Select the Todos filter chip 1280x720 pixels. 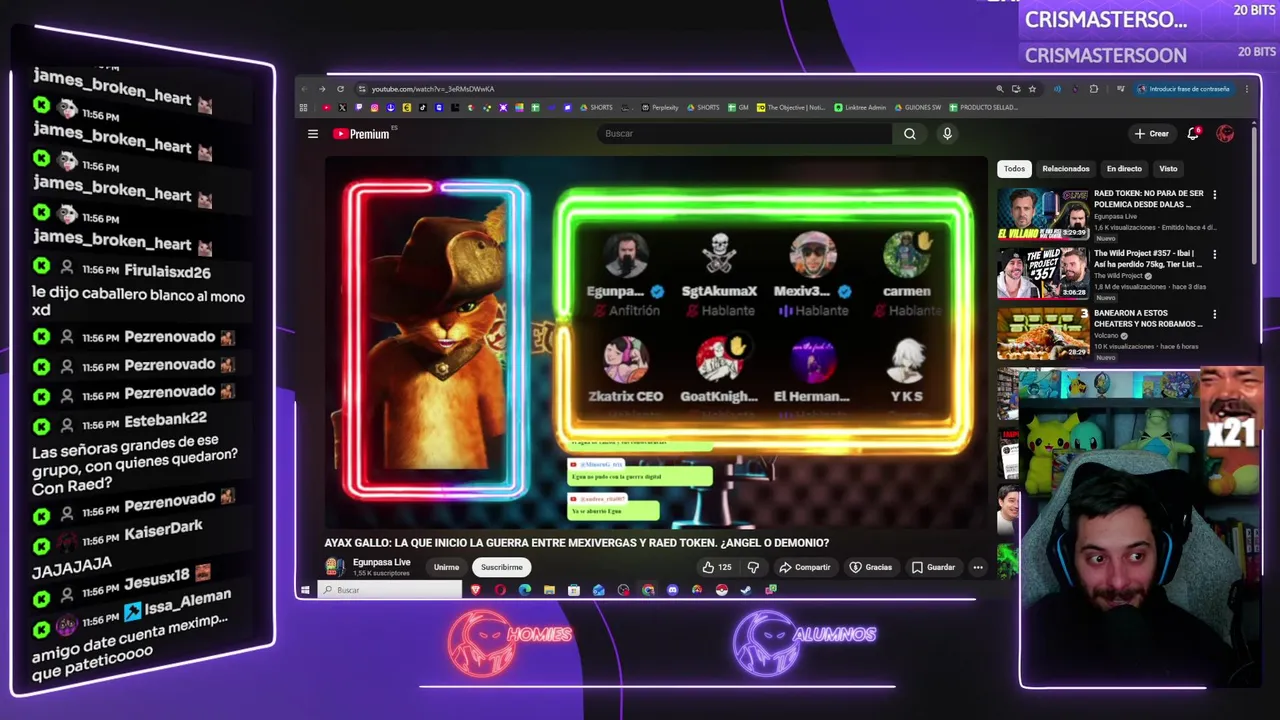1014,169
